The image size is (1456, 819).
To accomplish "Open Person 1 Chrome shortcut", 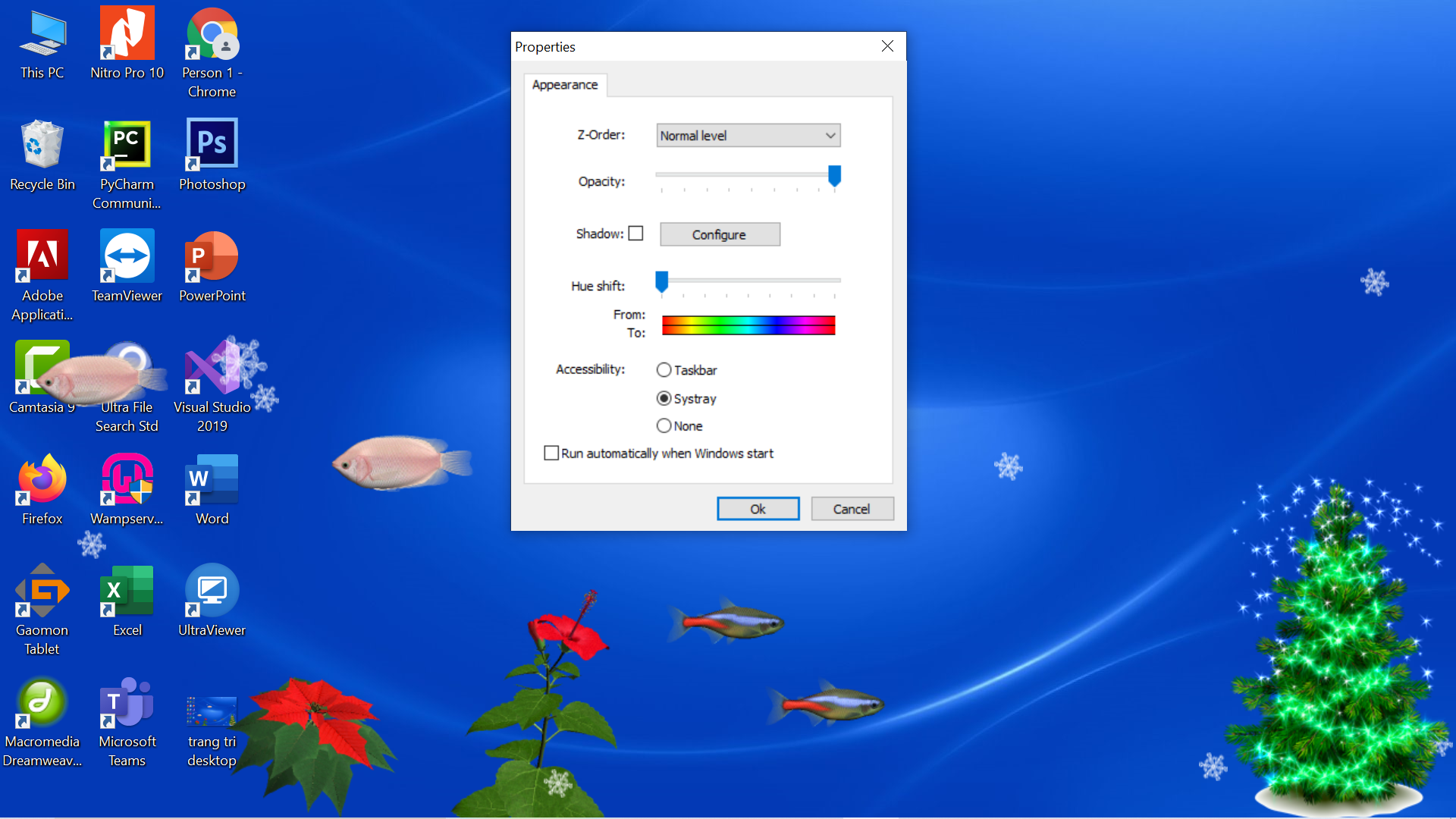I will (212, 53).
